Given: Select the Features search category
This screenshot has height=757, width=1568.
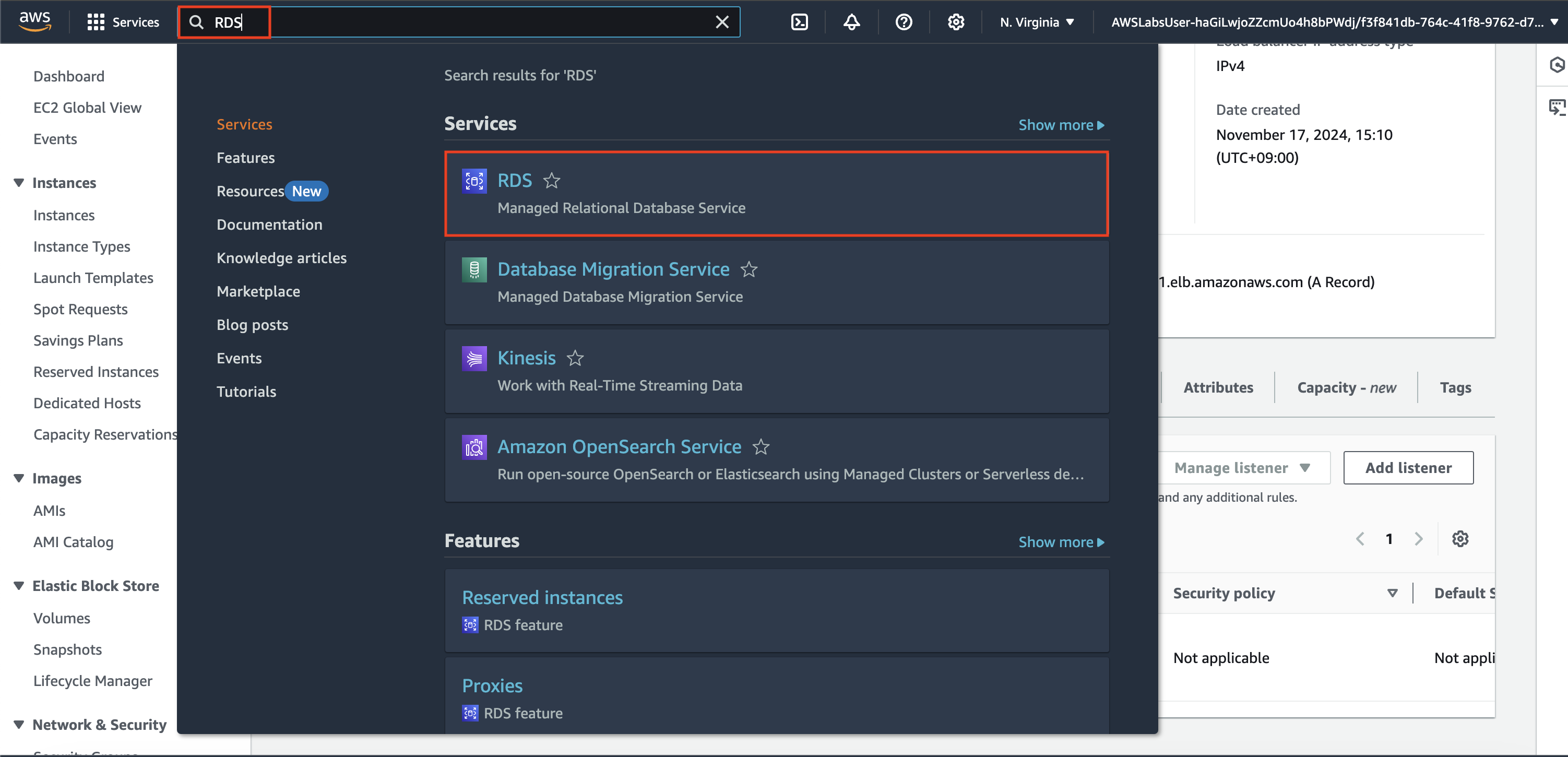Looking at the screenshot, I should point(245,158).
